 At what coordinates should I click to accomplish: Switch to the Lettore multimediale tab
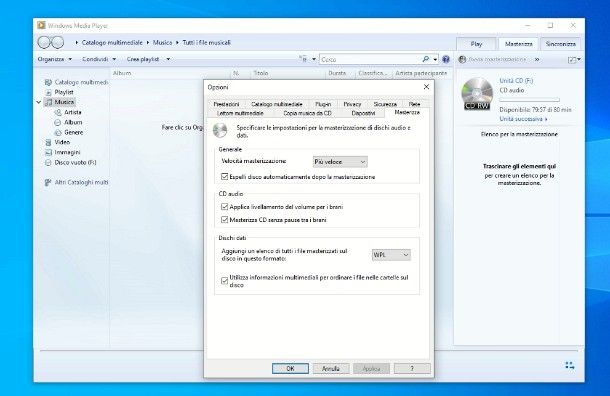(240, 113)
